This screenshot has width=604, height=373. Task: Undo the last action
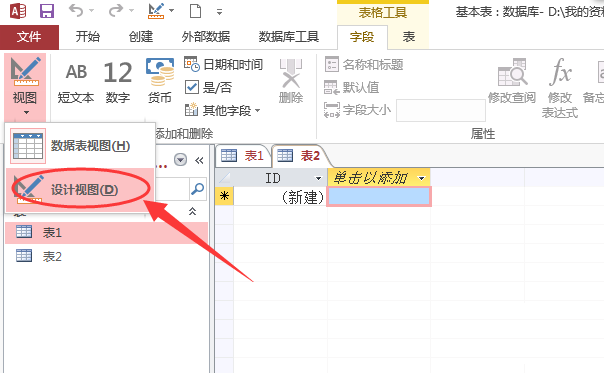tap(76, 11)
